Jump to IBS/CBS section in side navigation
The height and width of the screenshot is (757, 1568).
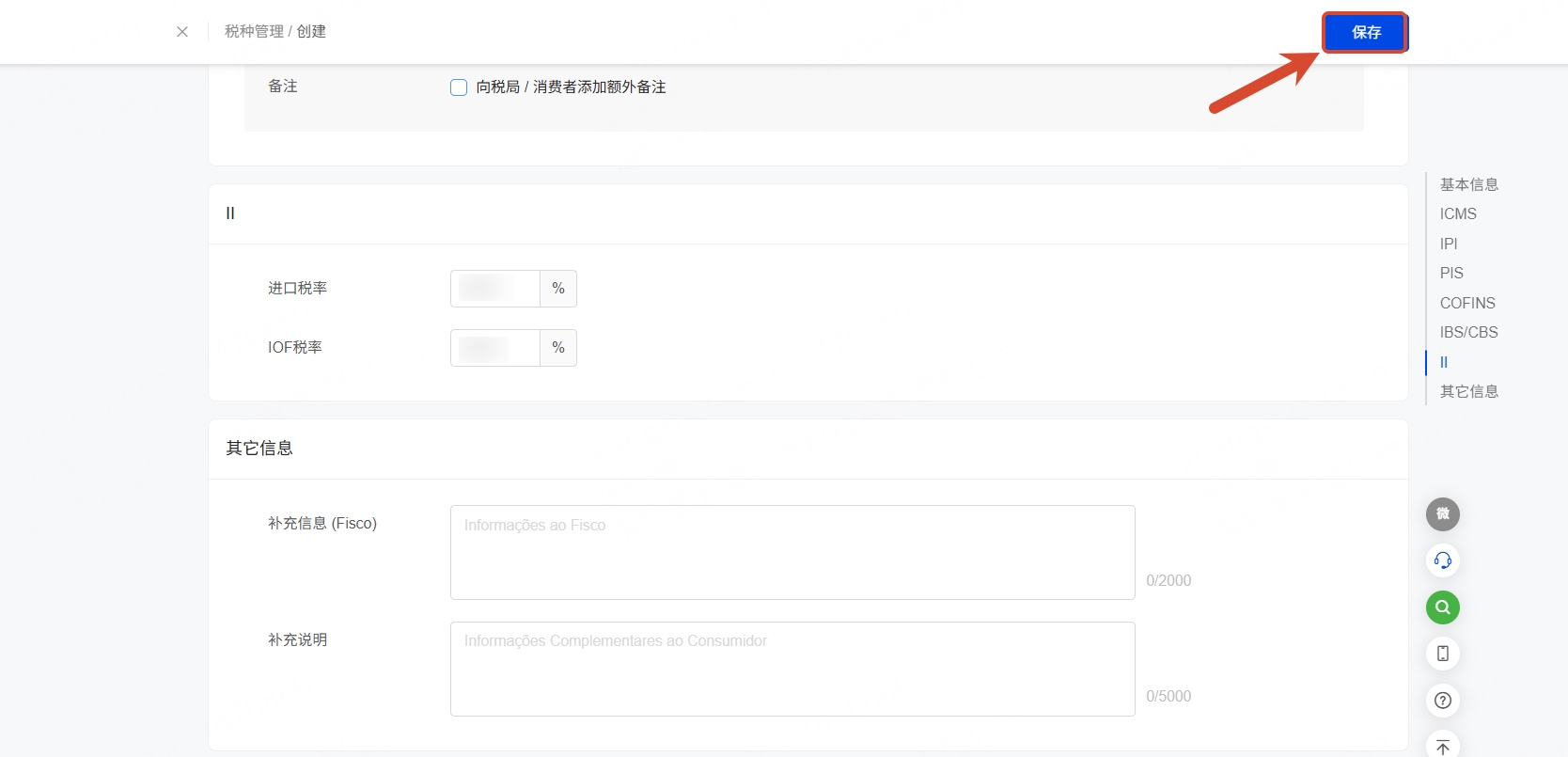click(1468, 332)
